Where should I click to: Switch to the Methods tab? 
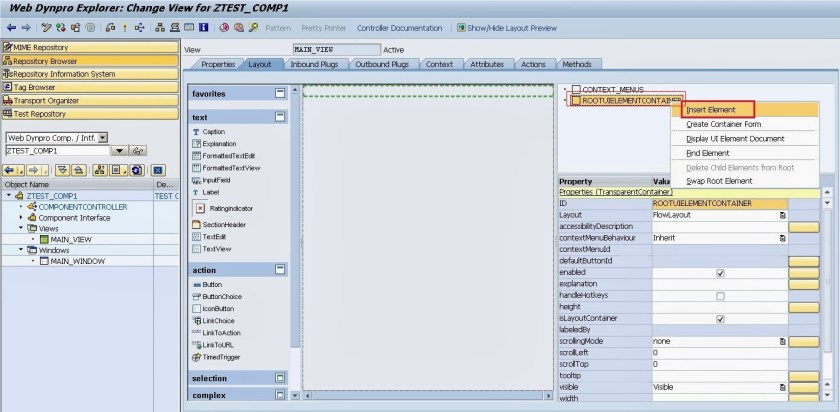(x=577, y=64)
